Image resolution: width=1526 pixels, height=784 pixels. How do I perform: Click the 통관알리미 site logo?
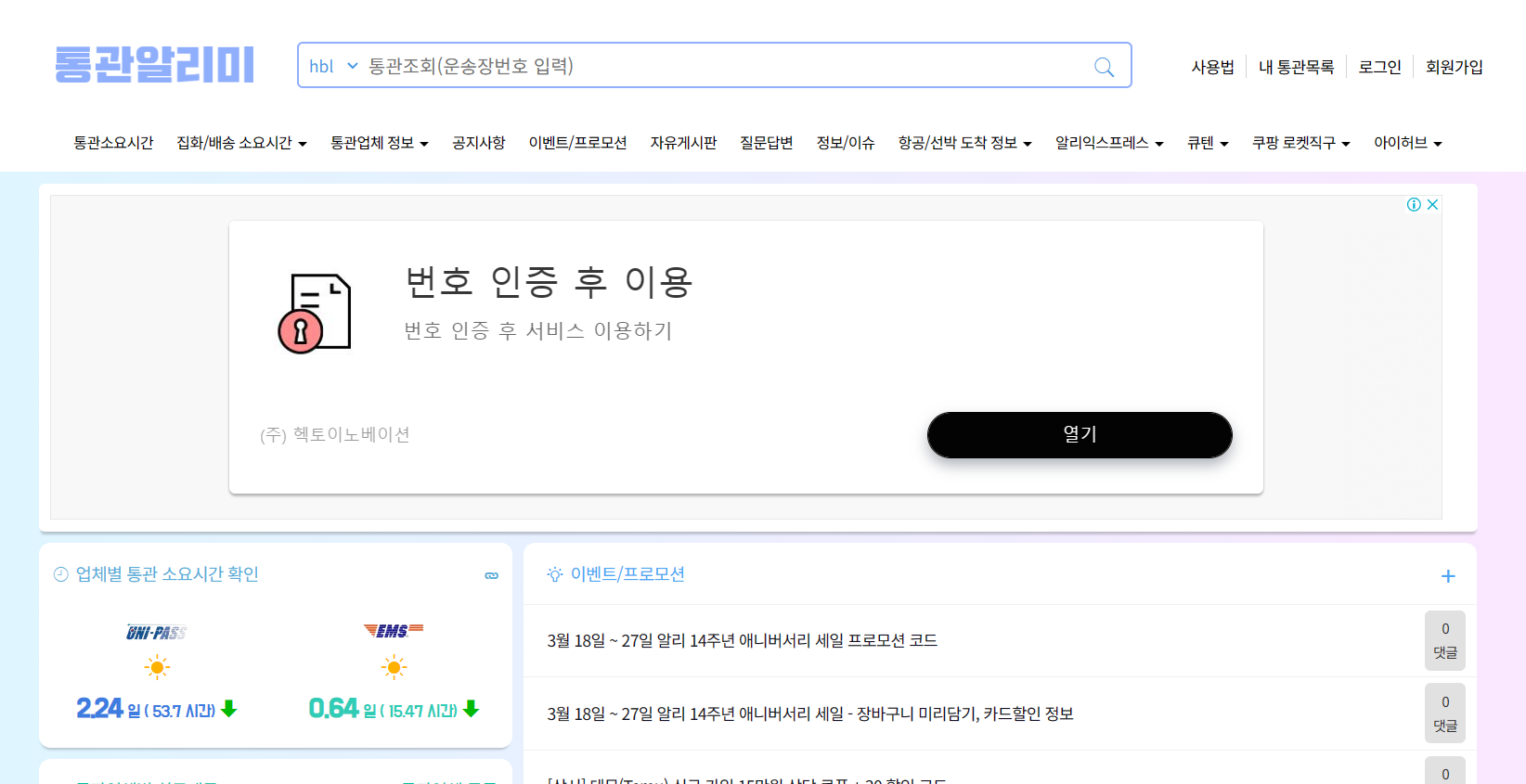[154, 65]
